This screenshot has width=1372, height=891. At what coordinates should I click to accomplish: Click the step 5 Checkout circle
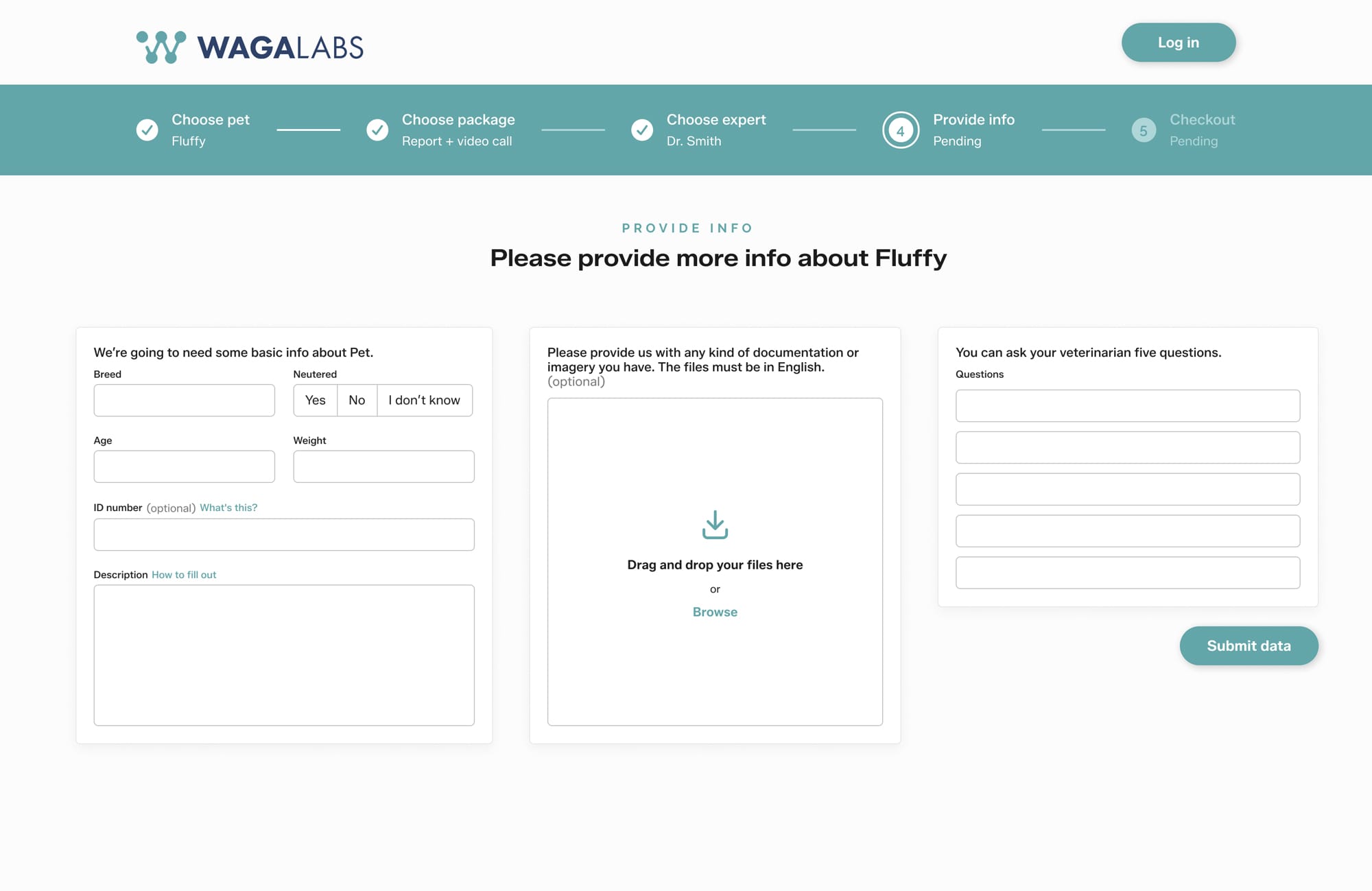(x=1144, y=130)
